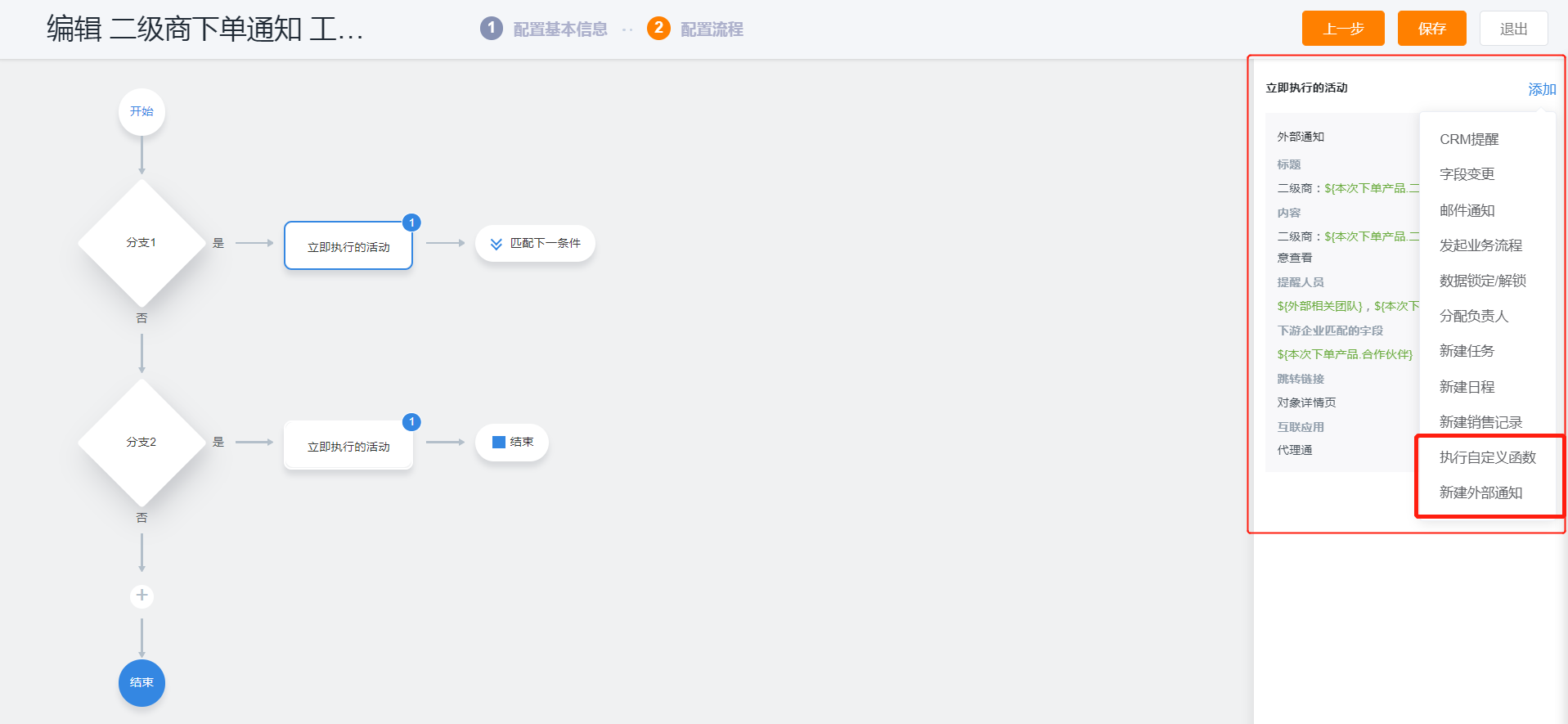Click the blue 结束 end node
The width and height of the screenshot is (1568, 724).
[x=142, y=682]
